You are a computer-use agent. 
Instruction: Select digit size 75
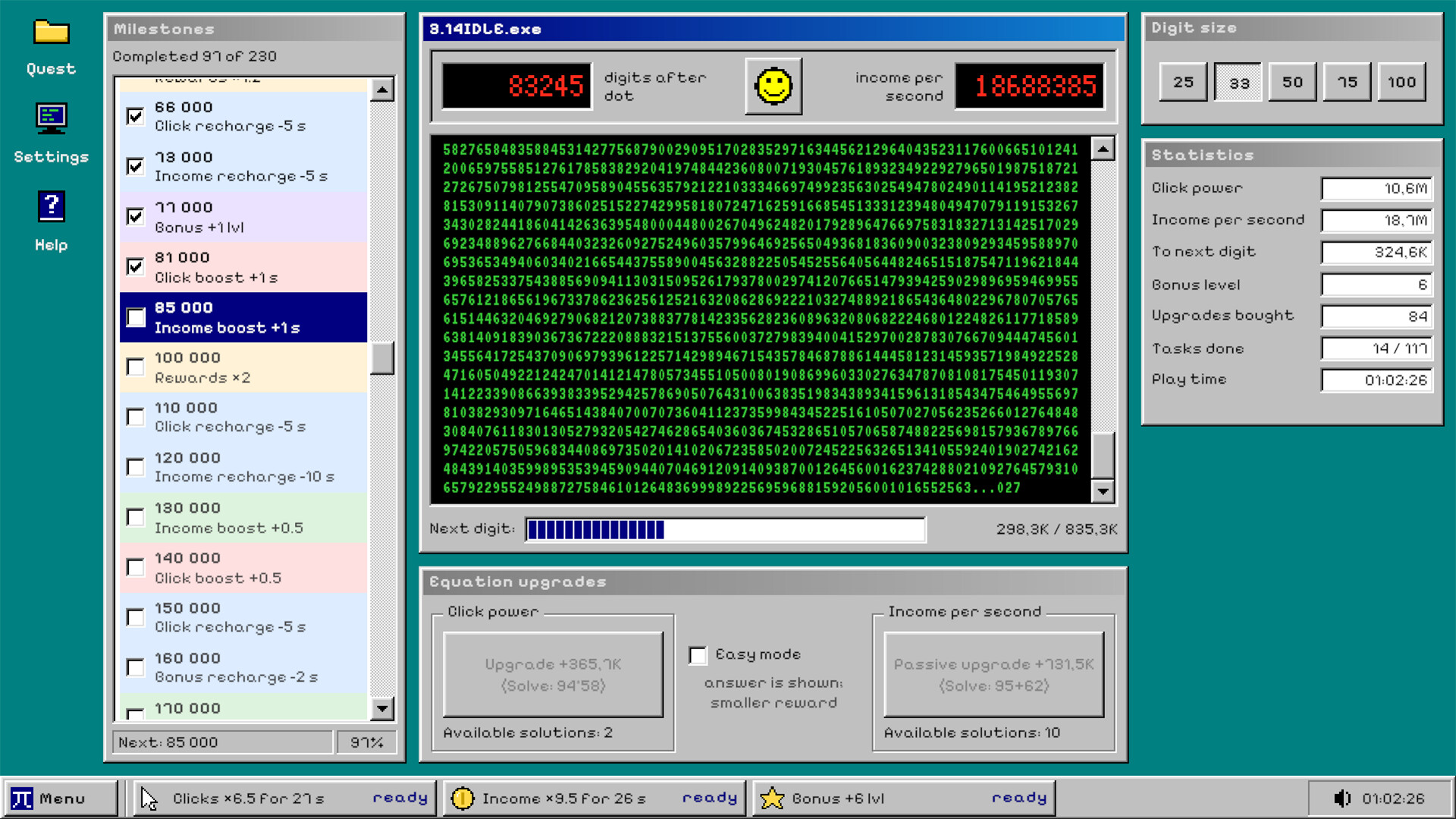[x=1348, y=82]
